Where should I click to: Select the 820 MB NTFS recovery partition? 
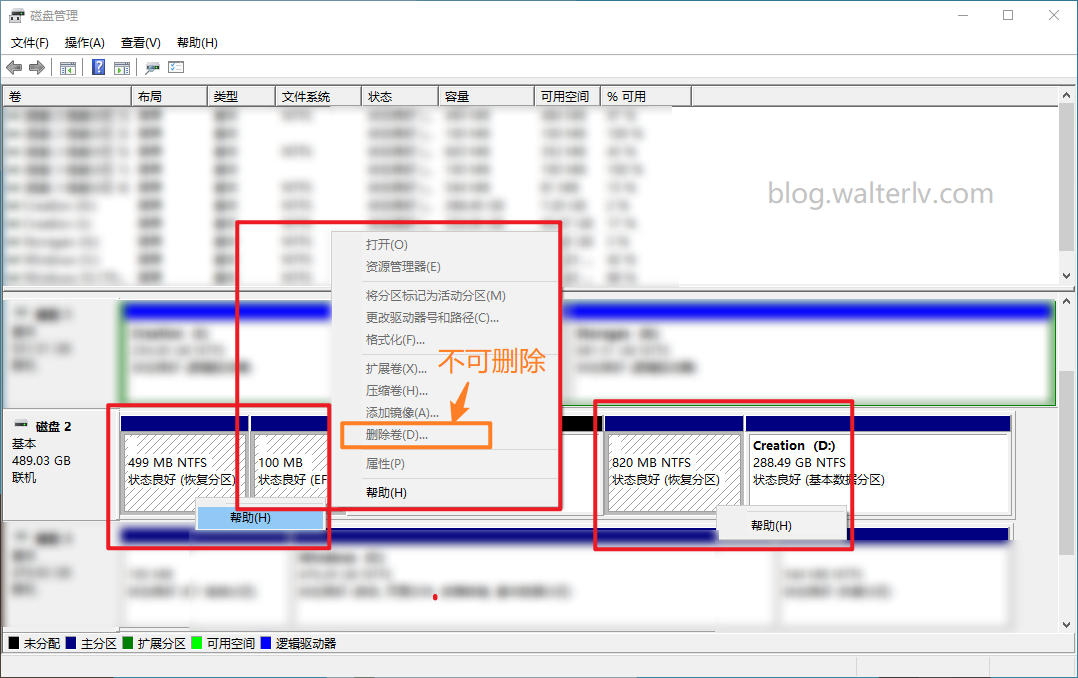click(x=674, y=472)
